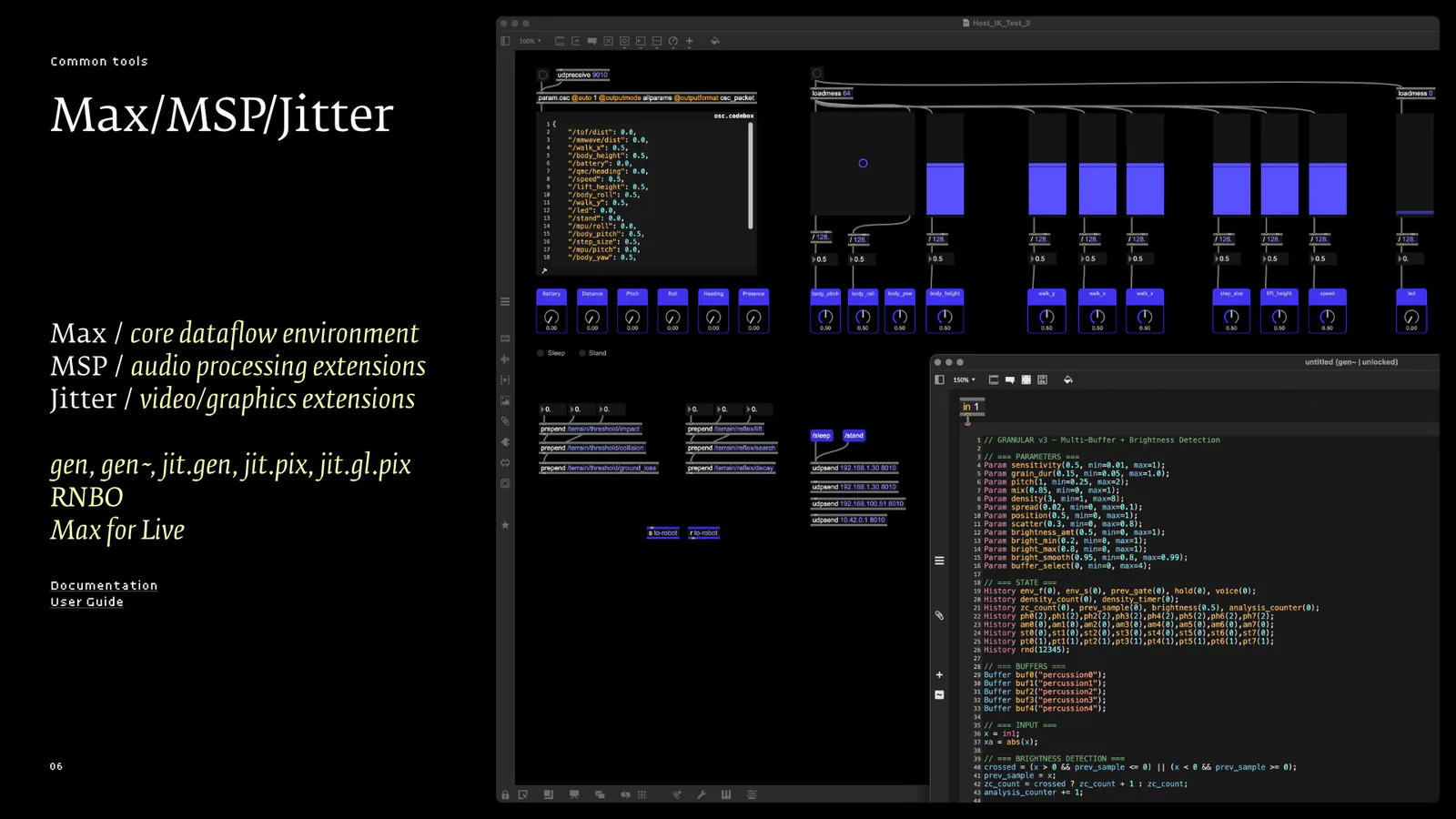This screenshot has height=819, width=1456.
Task: Click the loadmess 64 object
Action: (x=832, y=94)
